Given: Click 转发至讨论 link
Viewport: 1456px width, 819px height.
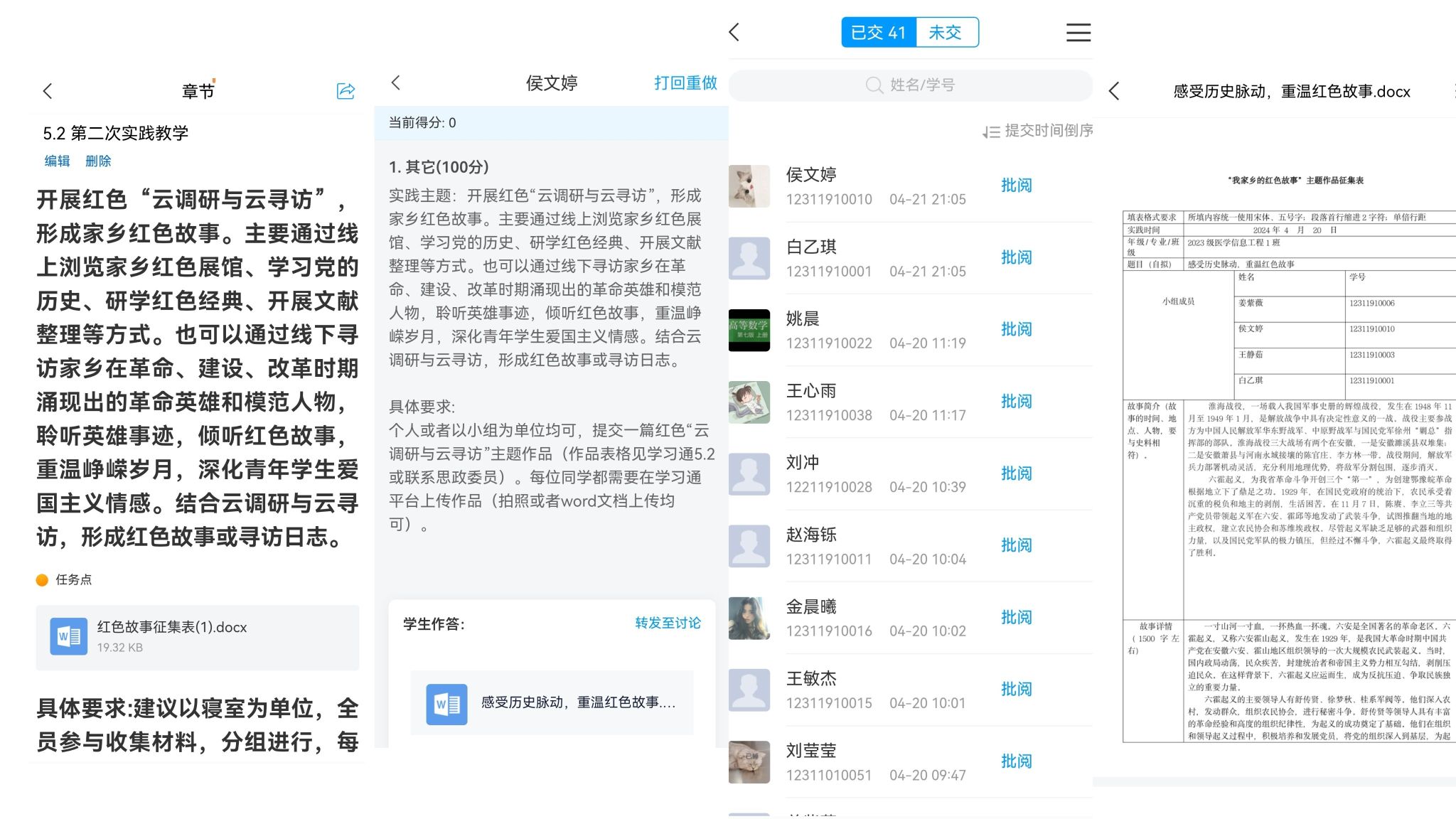Looking at the screenshot, I should pyautogui.click(x=668, y=623).
